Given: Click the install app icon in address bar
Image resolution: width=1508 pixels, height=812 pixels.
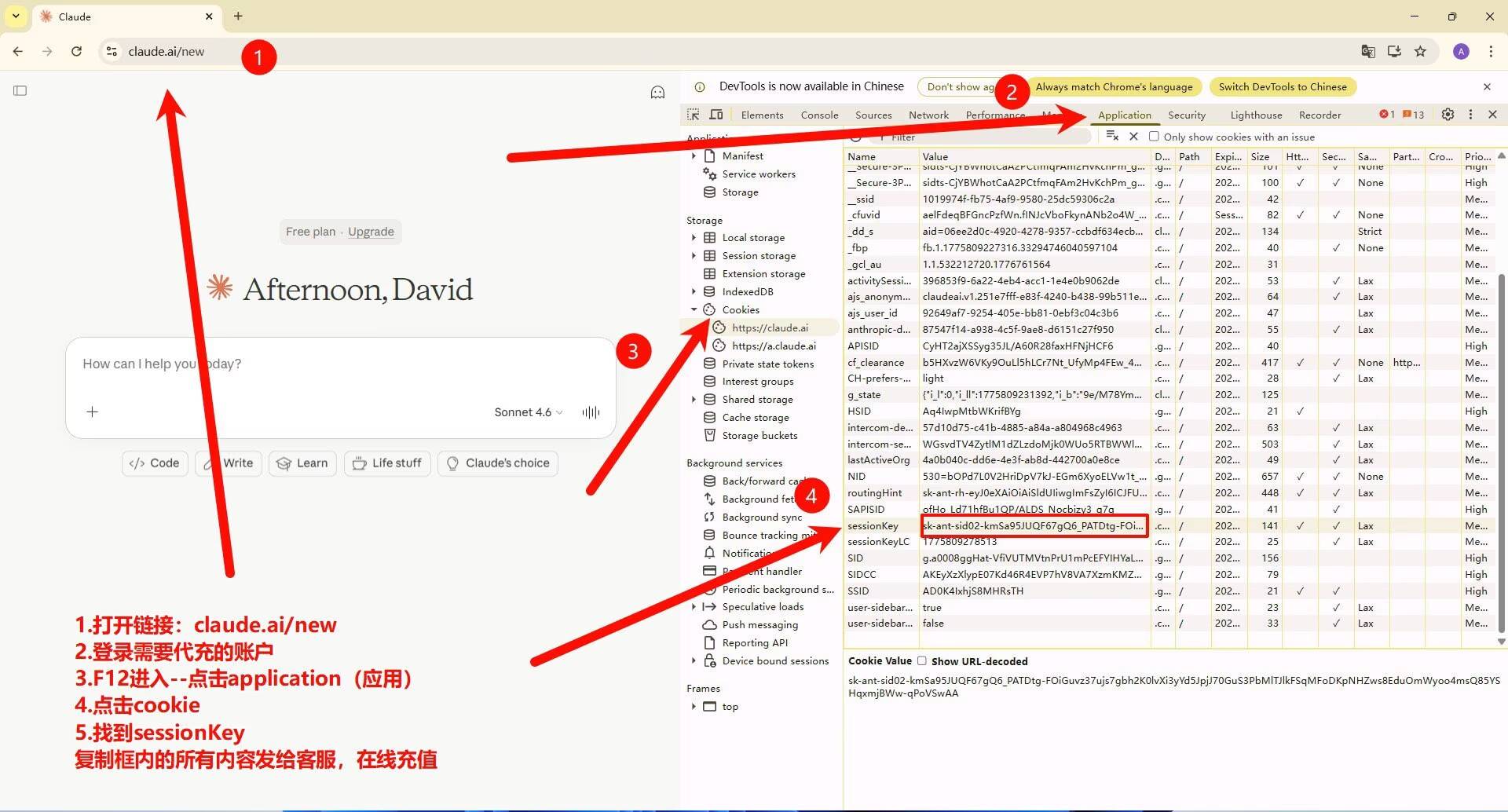Looking at the screenshot, I should pos(1394,51).
